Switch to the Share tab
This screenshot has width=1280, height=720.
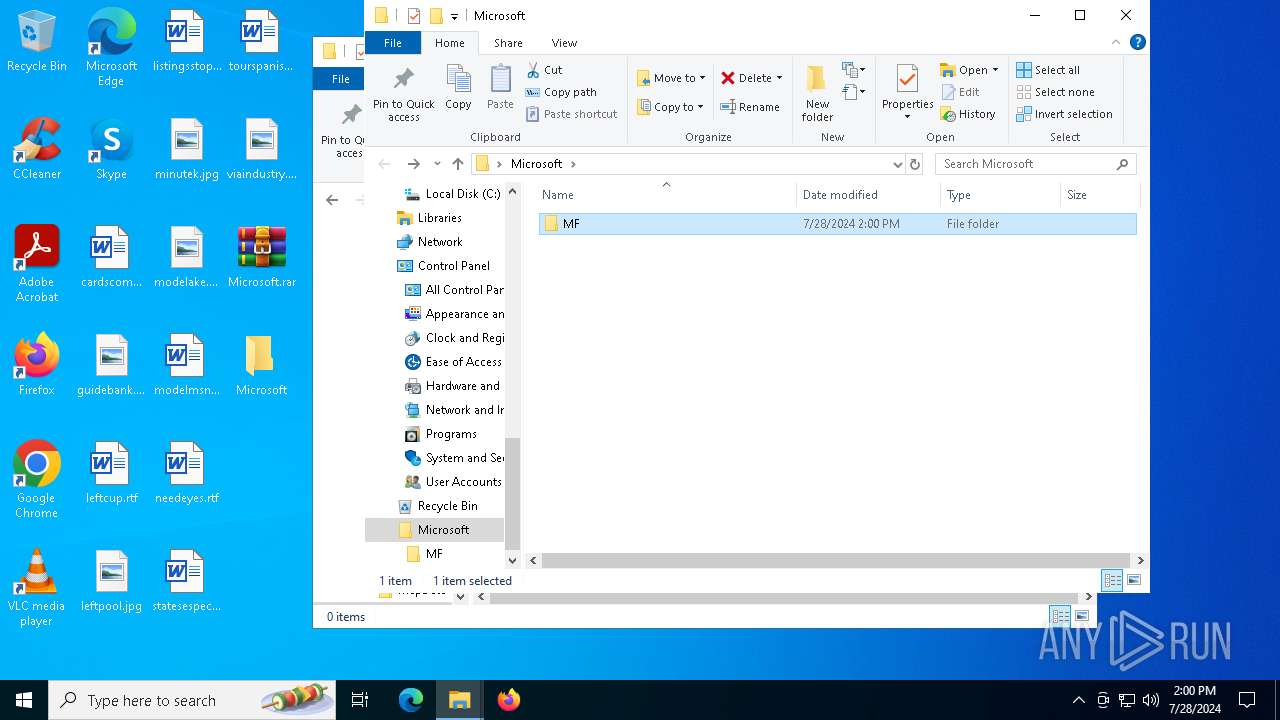click(508, 43)
